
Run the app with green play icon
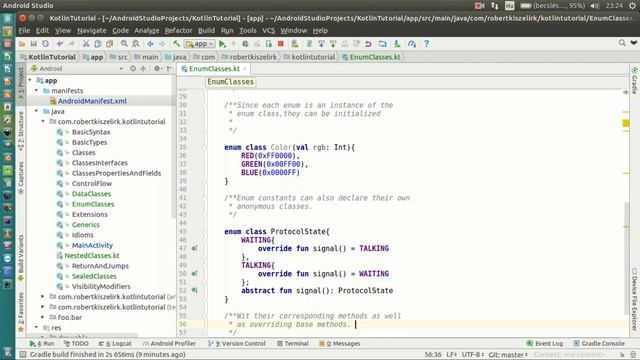[222, 44]
